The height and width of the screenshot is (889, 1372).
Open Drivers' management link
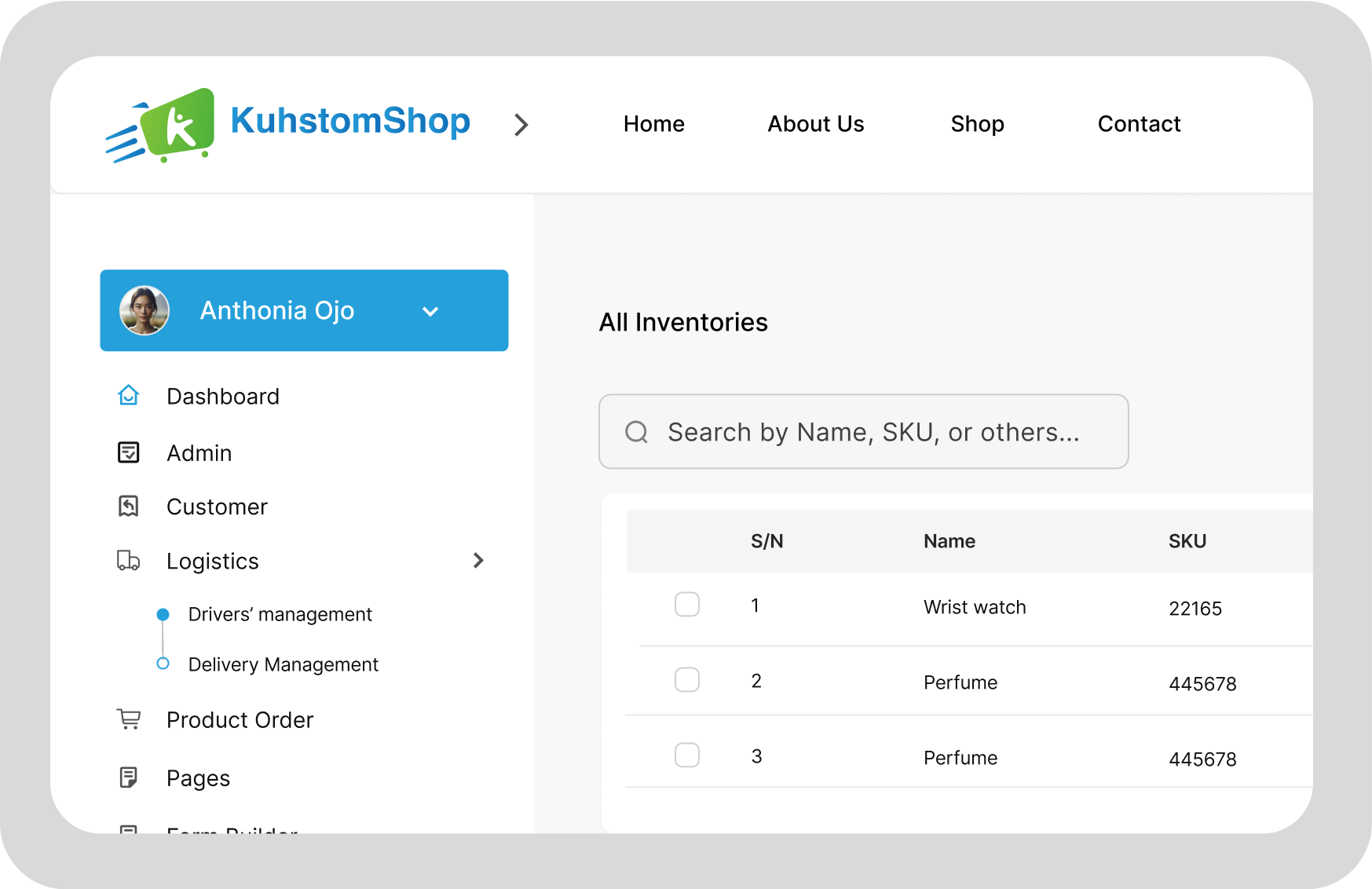[x=280, y=614]
